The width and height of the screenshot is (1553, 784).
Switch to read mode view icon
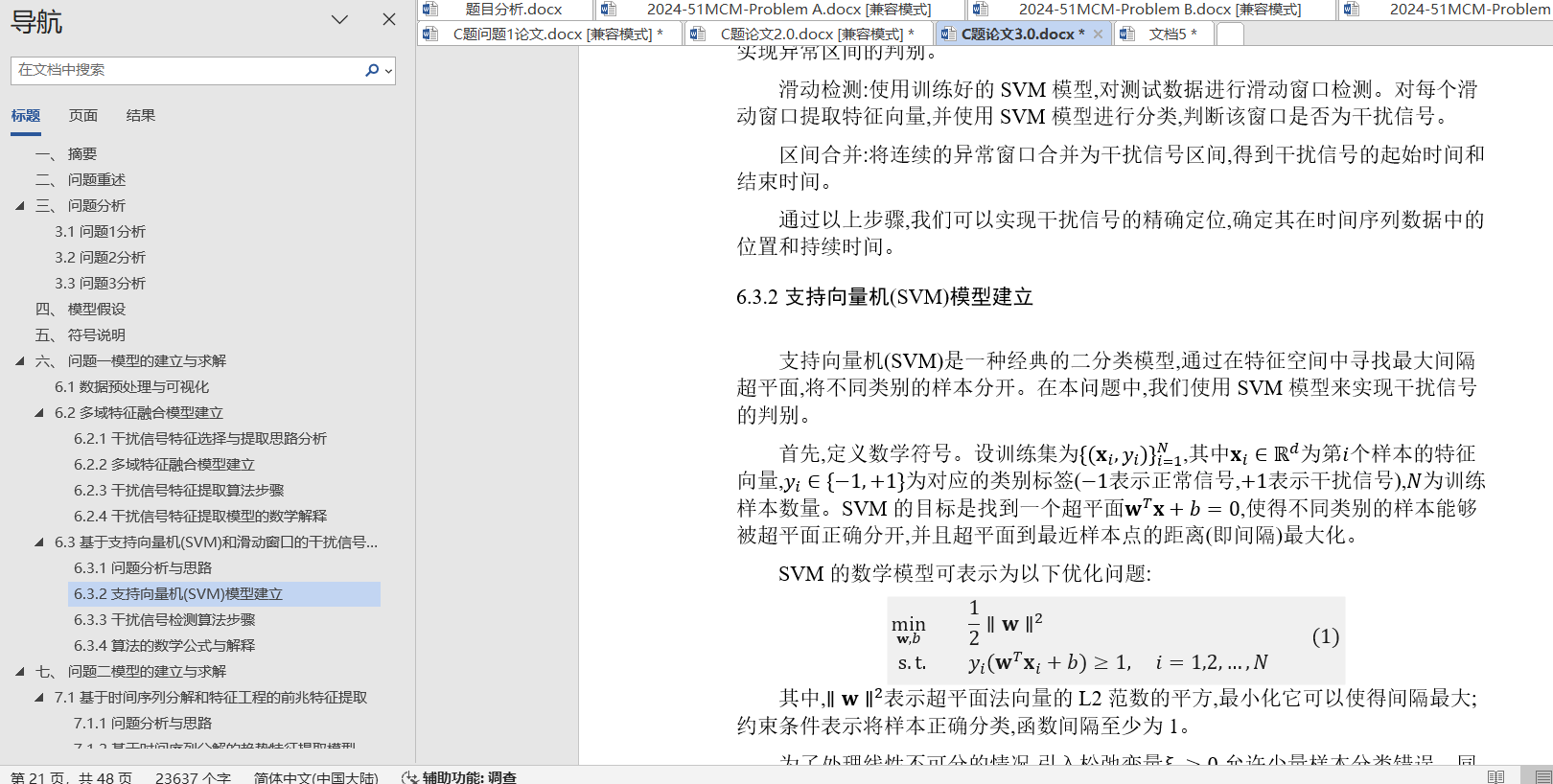click(1496, 776)
